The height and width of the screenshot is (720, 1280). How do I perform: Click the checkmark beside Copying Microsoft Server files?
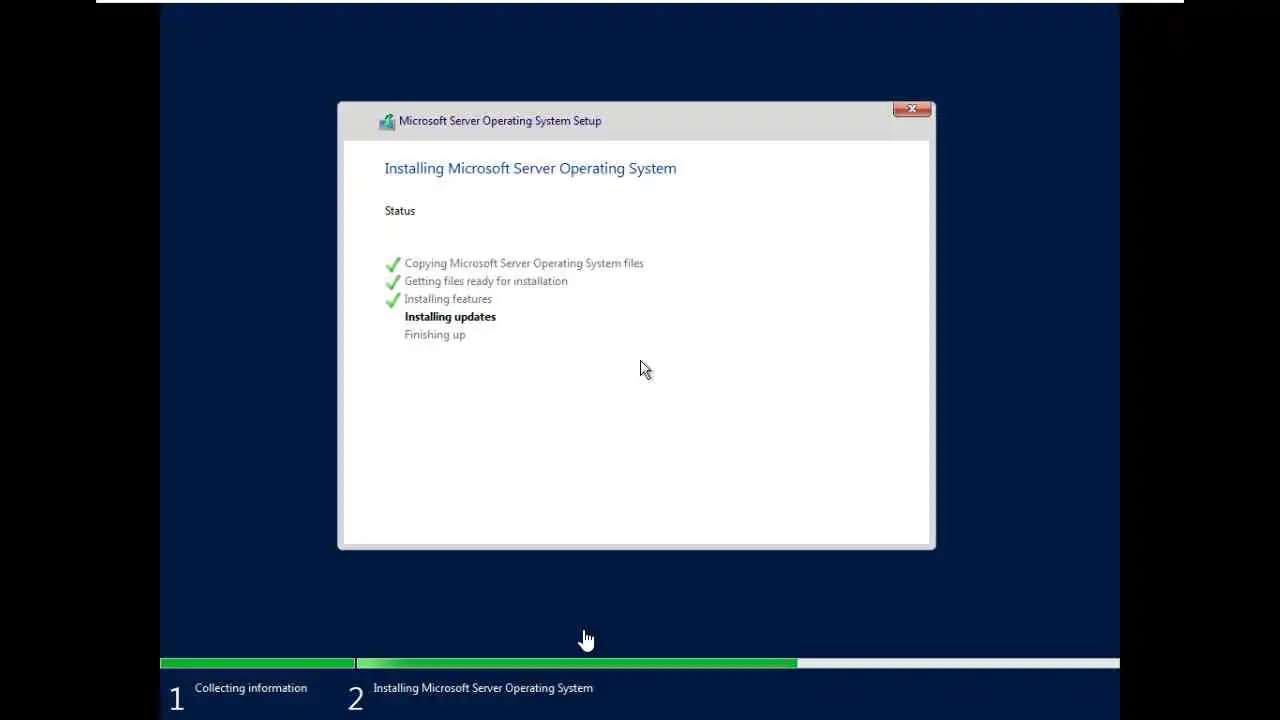pyautogui.click(x=393, y=264)
